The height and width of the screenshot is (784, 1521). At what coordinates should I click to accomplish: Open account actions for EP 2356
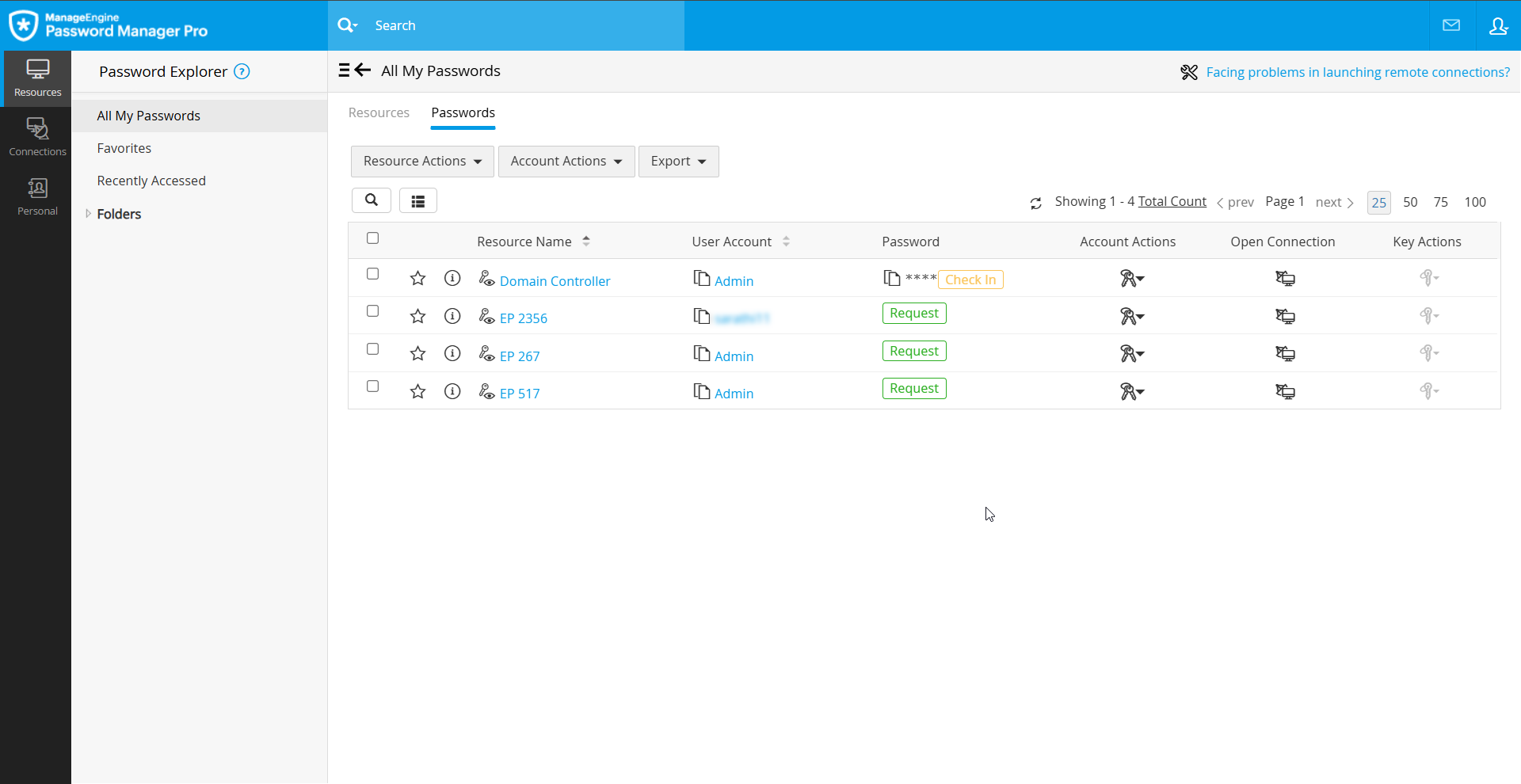point(1131,316)
